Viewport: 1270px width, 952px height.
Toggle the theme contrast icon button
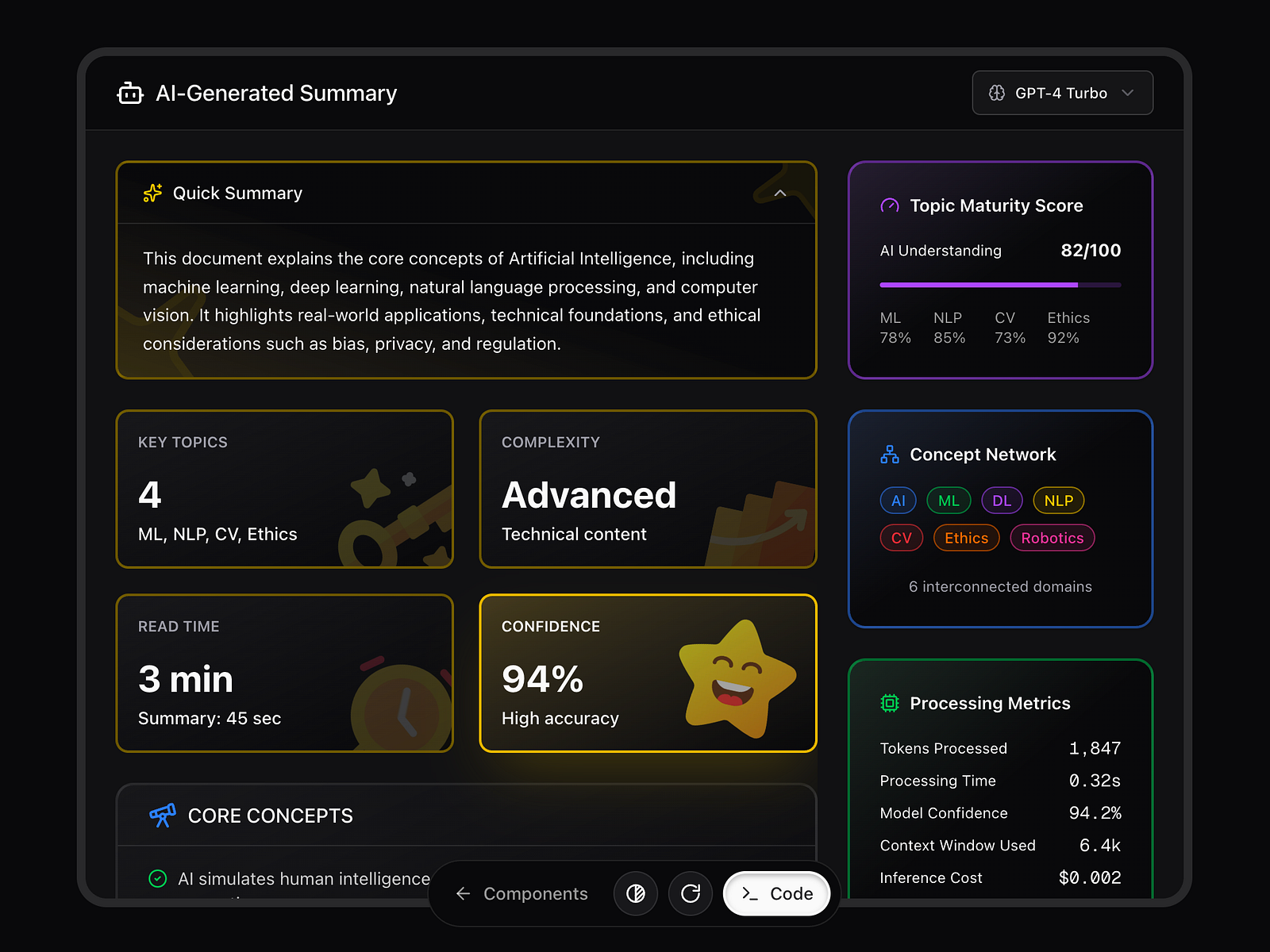[x=636, y=894]
